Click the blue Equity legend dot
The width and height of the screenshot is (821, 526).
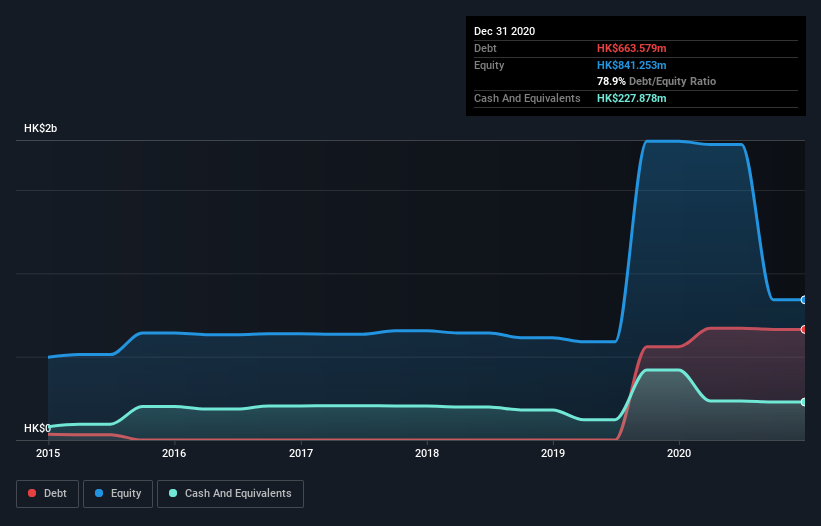[x=99, y=493]
